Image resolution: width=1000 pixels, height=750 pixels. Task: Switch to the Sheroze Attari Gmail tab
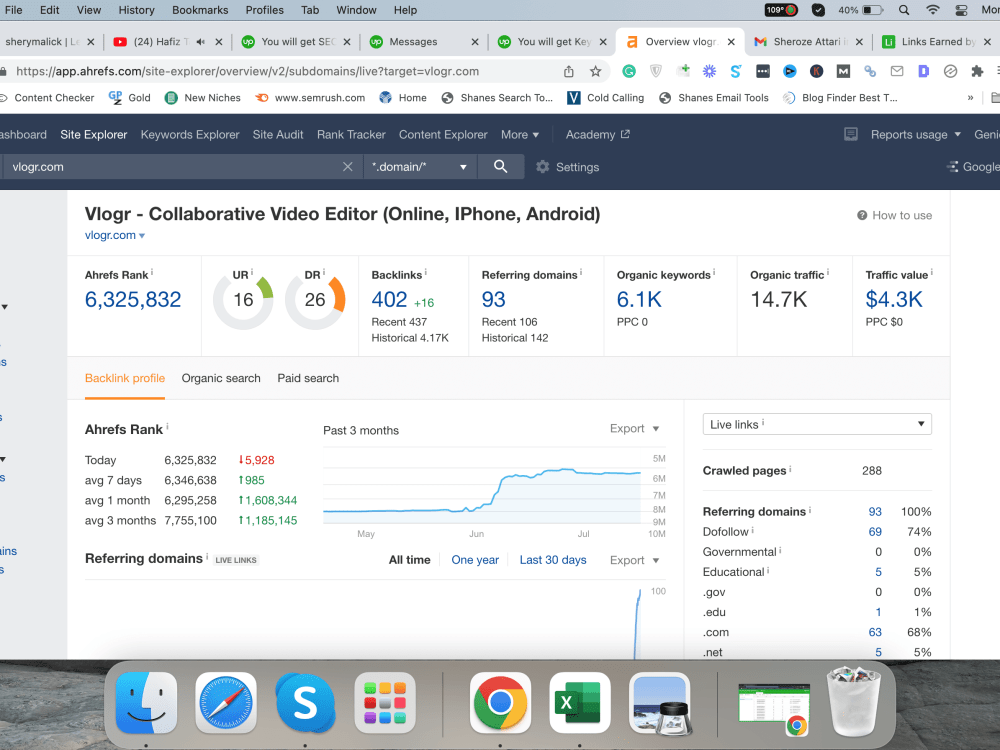809,41
